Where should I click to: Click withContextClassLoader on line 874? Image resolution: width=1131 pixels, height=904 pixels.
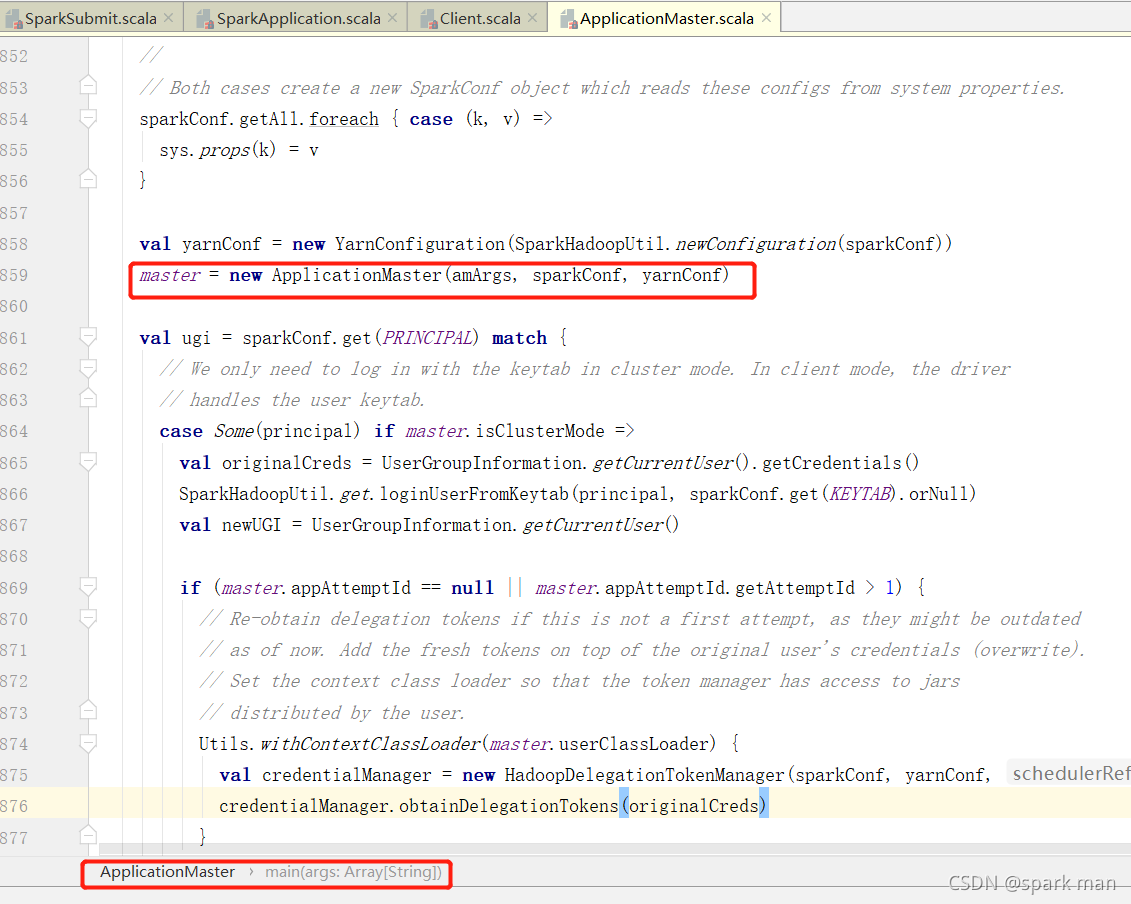point(370,743)
